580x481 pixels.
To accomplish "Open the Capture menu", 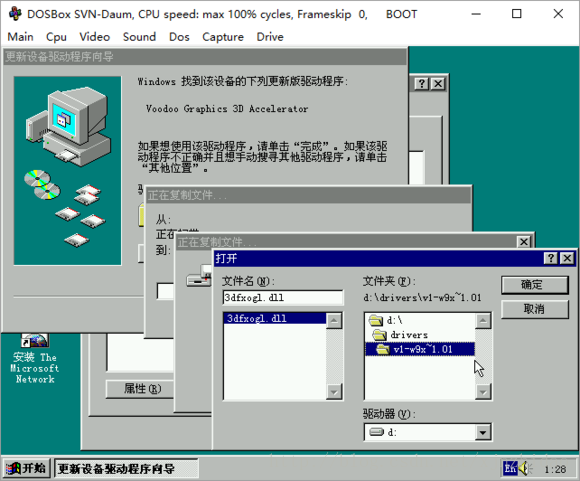I will coord(223,37).
